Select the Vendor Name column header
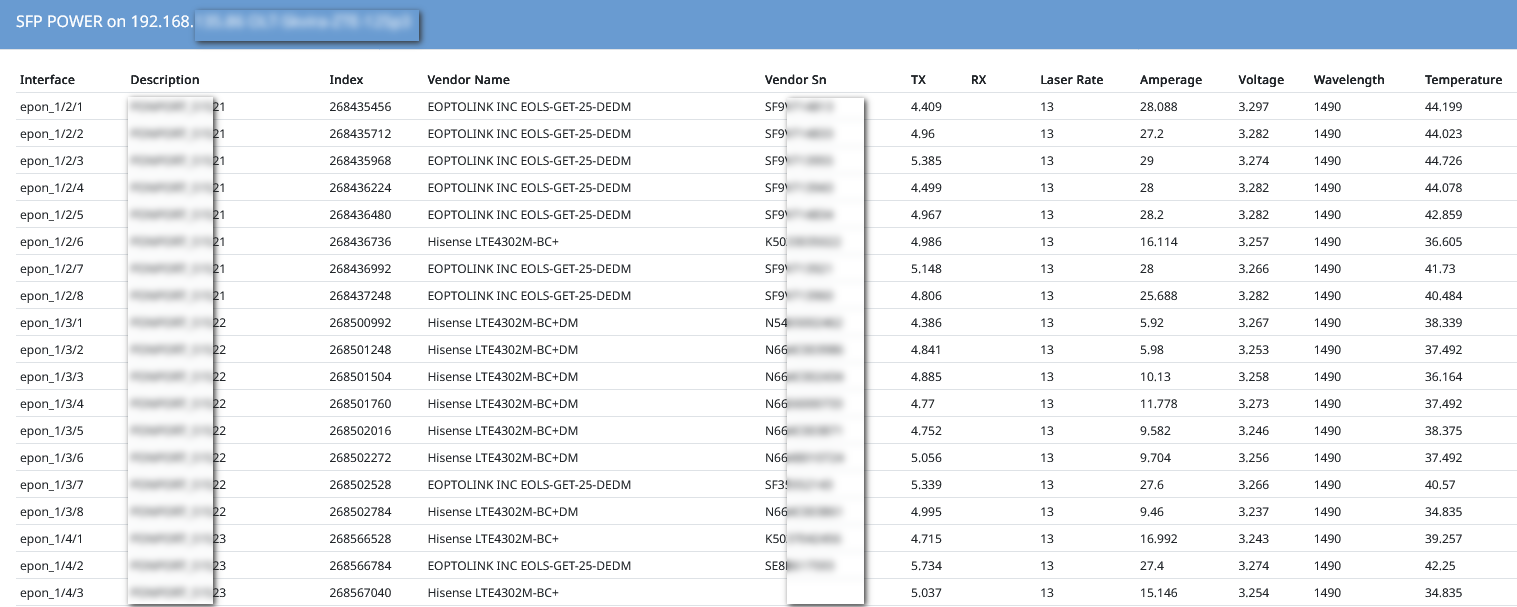Screen dimensions: 1517x607 [468, 80]
